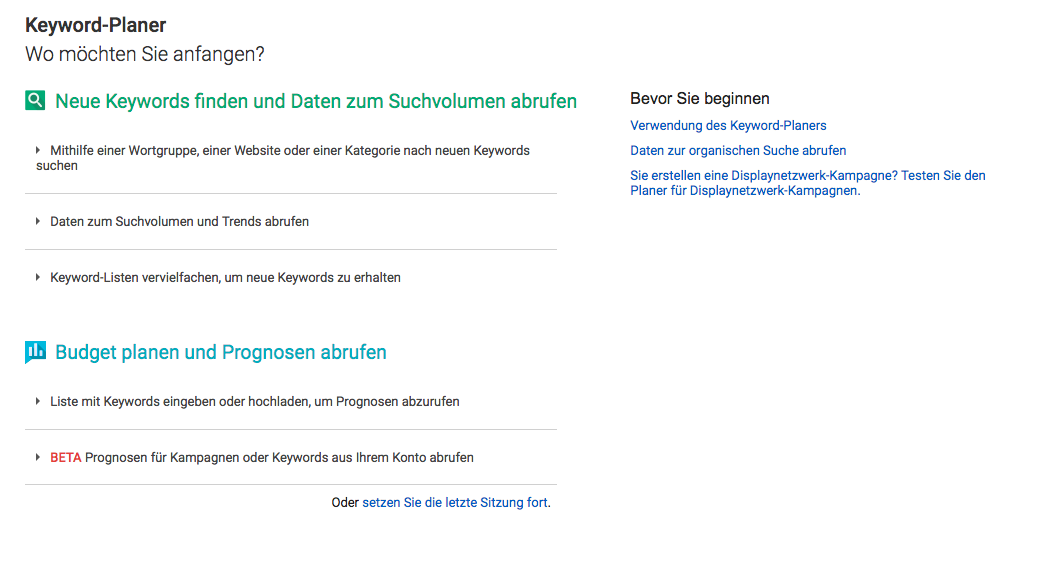Select 'Keyword-Listen vervielfachen' option text
Image resolution: width=1062 pixels, height=578 pixels.
226,277
